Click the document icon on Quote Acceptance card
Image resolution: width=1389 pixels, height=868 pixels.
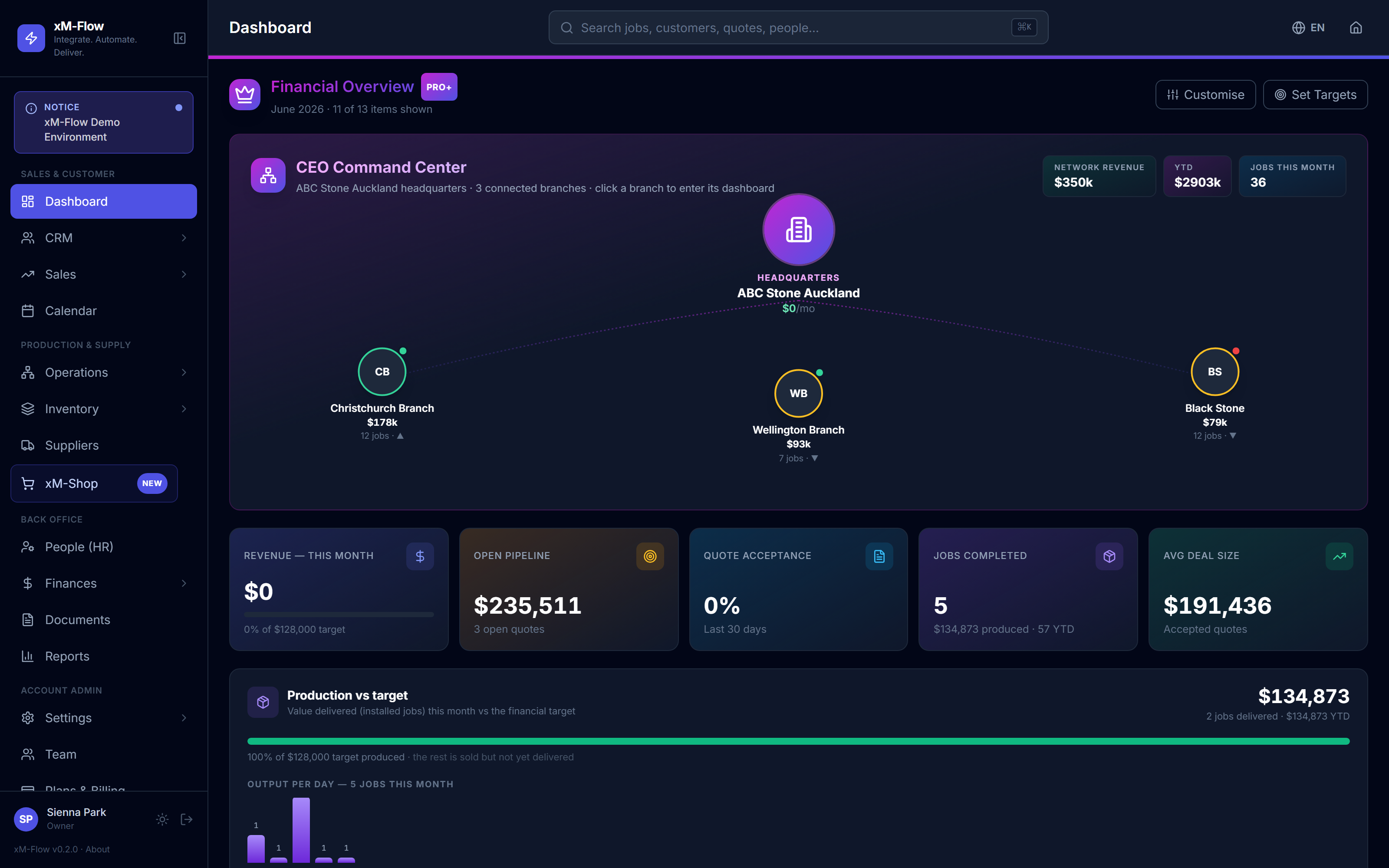[879, 556]
